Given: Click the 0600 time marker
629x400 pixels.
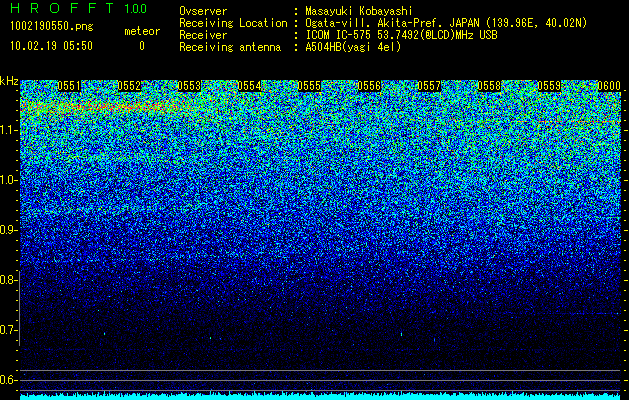Looking at the screenshot, I should 609,86.
